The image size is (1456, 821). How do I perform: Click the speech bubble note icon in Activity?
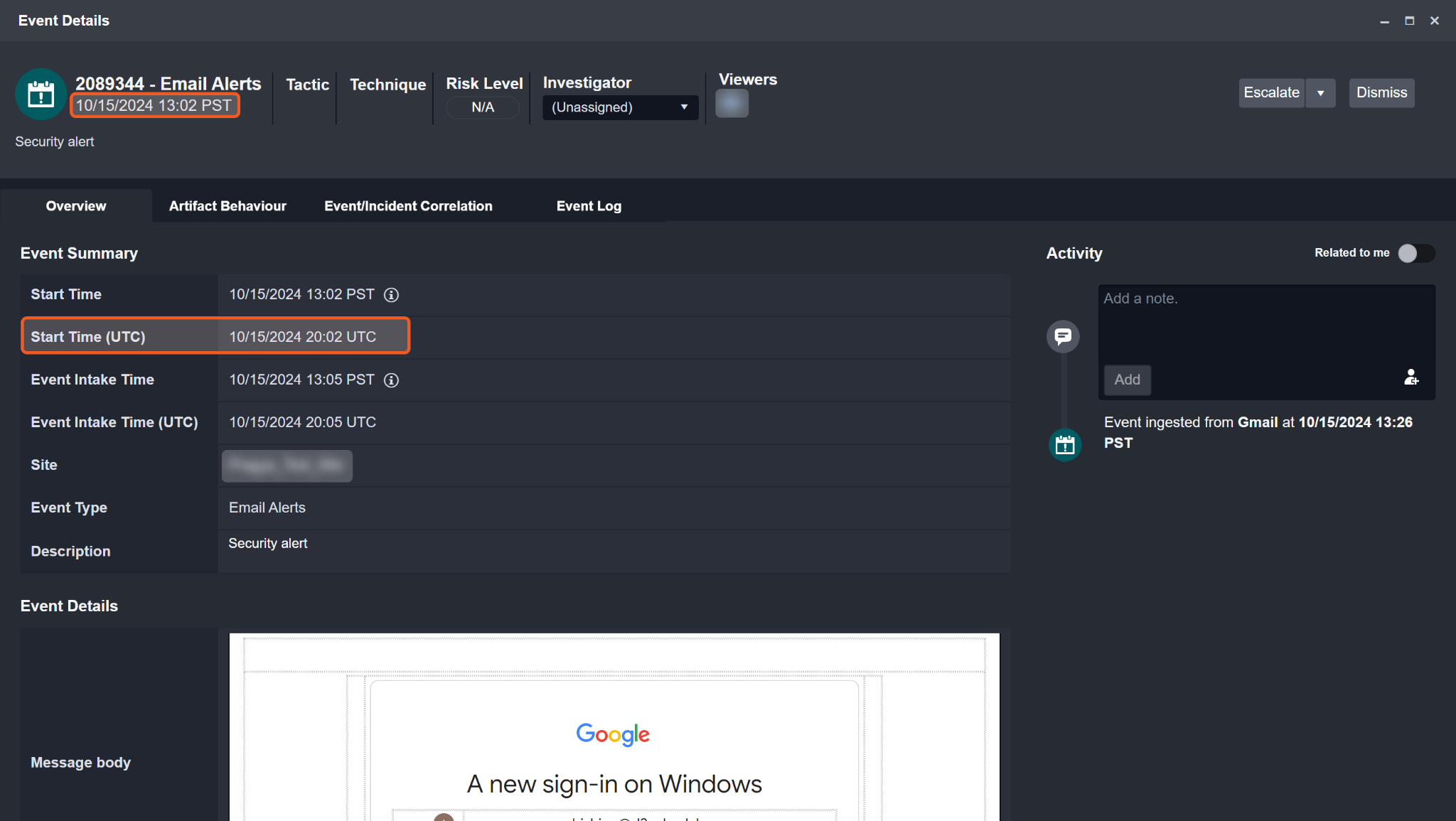(x=1063, y=336)
